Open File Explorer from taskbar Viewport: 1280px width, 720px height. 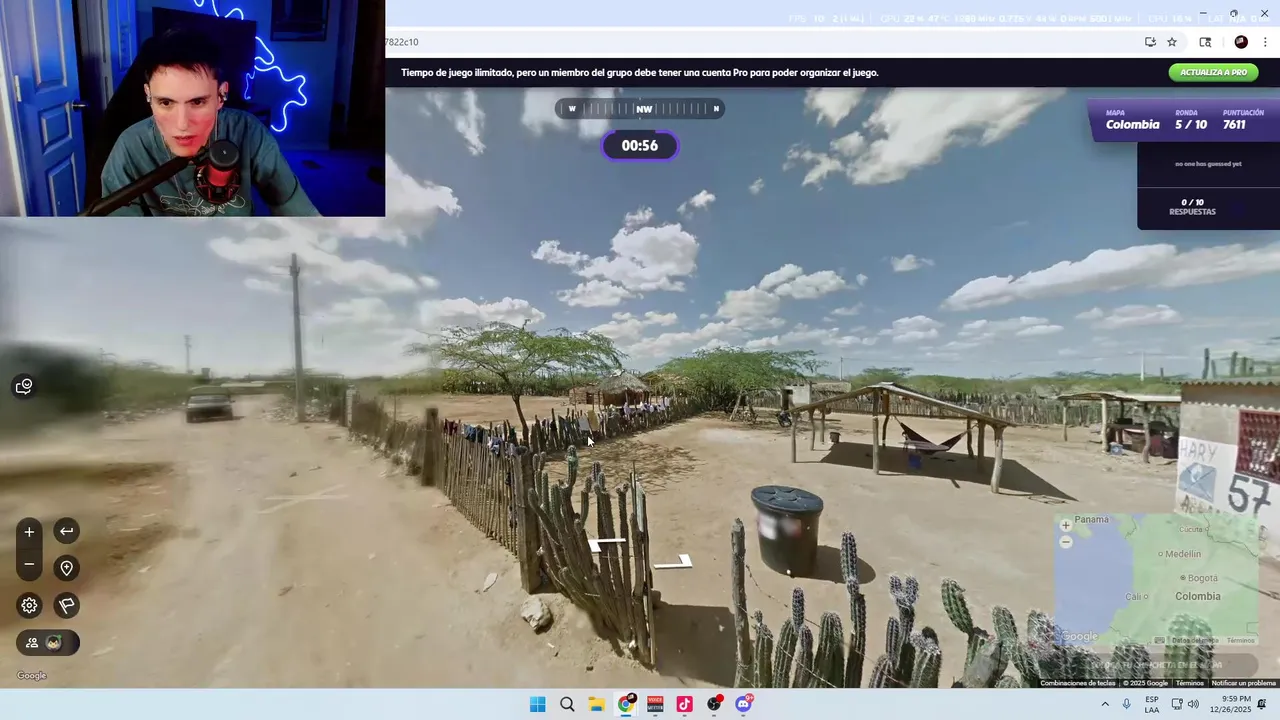596,704
